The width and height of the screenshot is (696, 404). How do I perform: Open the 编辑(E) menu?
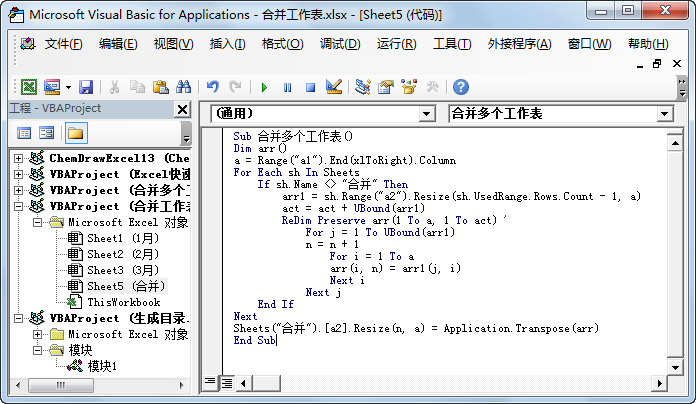pos(118,44)
